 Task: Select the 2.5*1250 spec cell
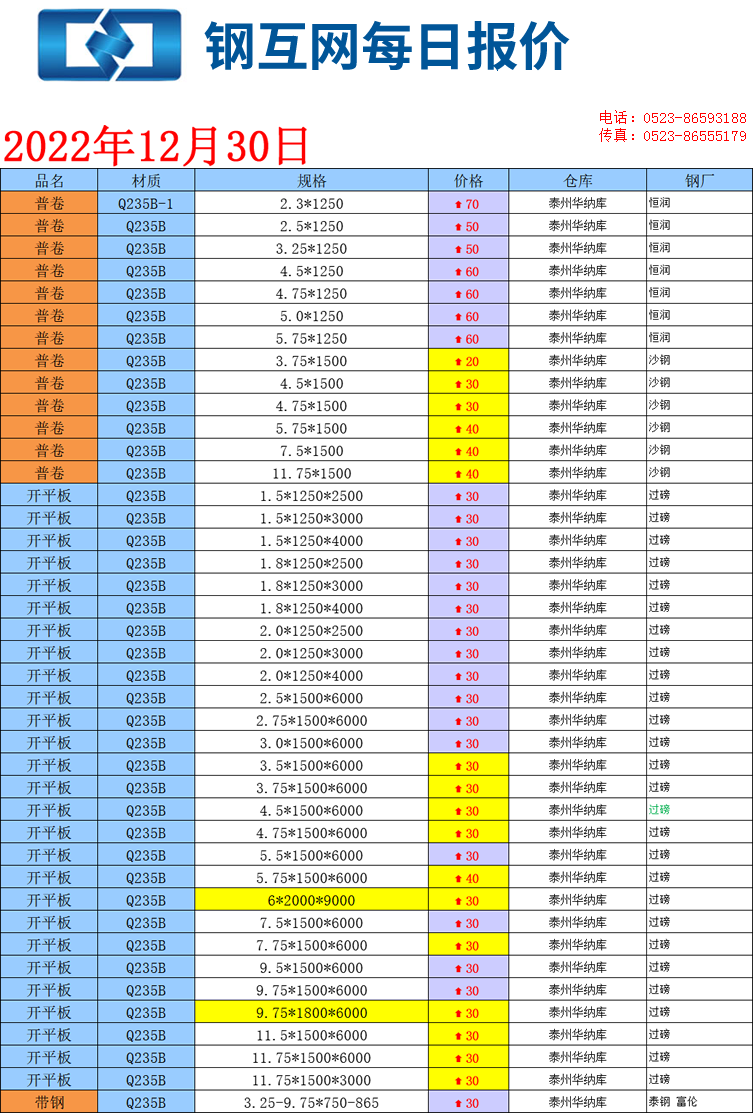312,226
